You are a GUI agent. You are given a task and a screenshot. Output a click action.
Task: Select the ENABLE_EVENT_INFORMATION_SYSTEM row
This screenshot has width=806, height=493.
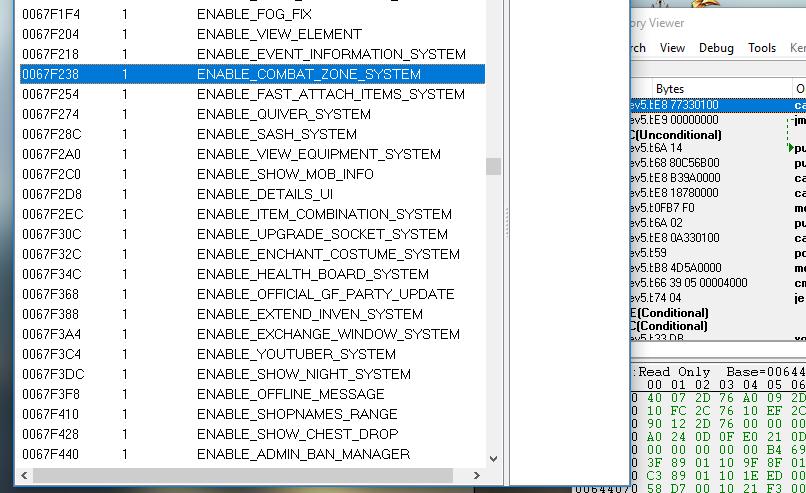(252, 54)
